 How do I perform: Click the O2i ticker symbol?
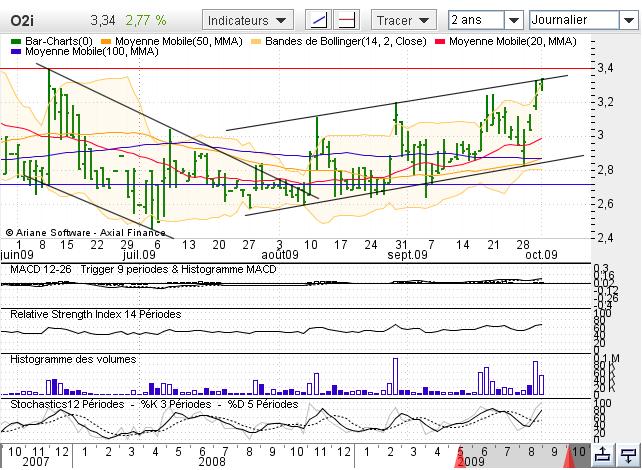(22, 20)
